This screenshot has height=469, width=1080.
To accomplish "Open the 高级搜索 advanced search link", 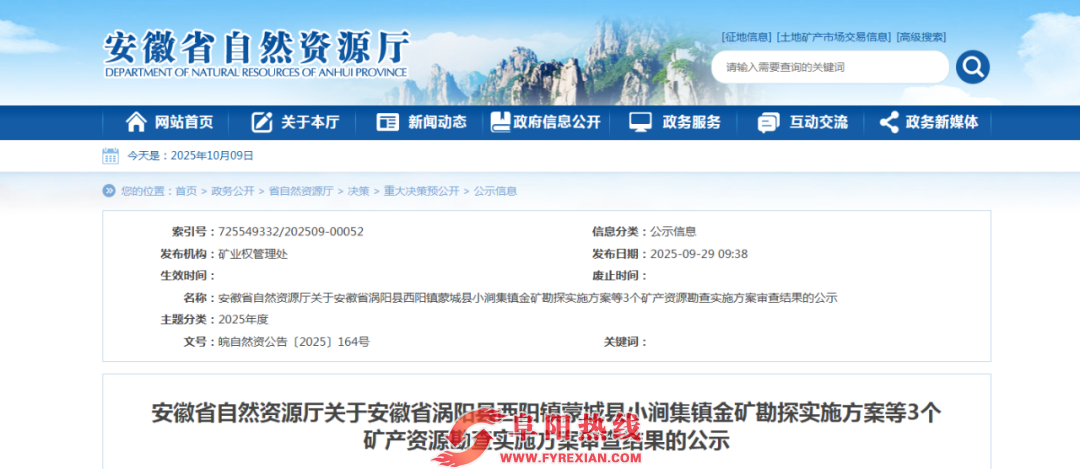I will [921, 37].
